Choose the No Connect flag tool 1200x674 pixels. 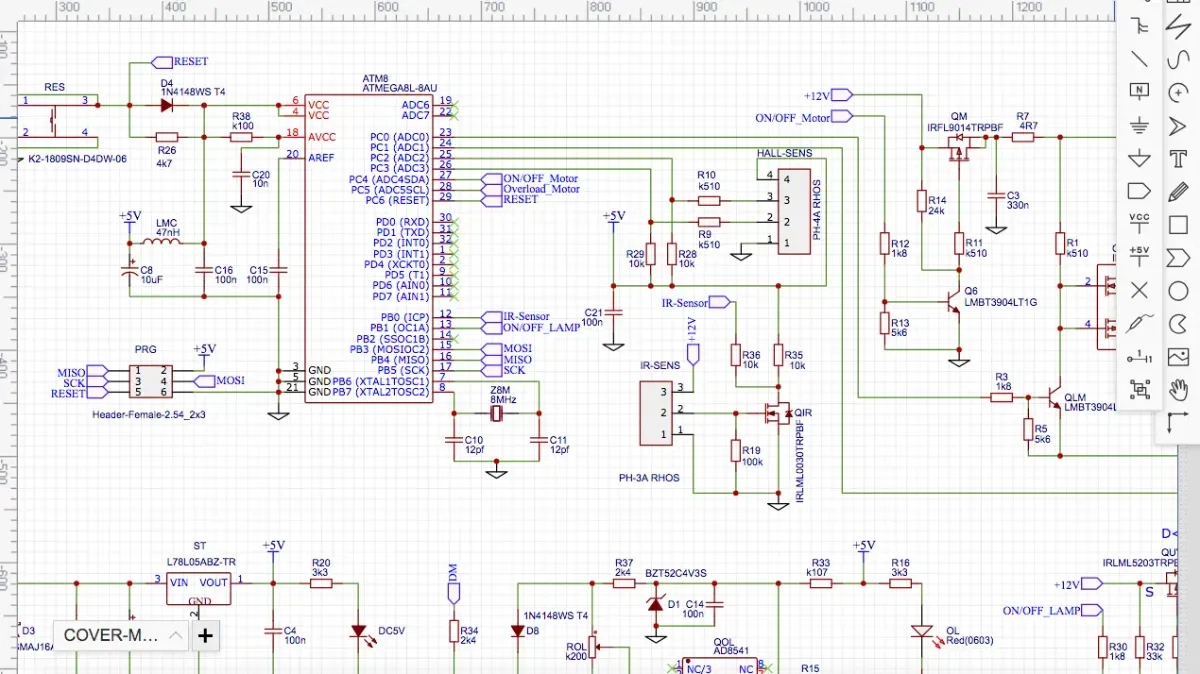(1139, 290)
